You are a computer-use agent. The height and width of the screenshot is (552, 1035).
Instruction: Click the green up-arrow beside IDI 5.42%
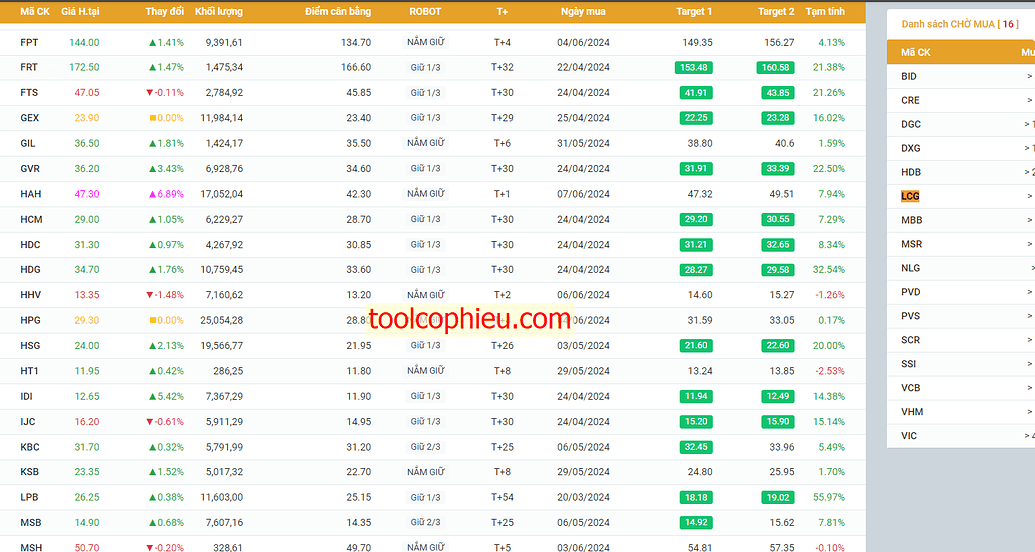tap(152, 396)
